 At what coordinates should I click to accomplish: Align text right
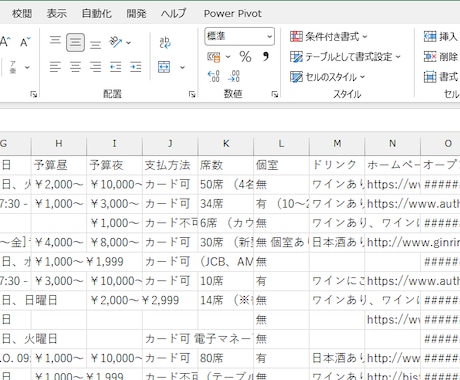(95, 67)
